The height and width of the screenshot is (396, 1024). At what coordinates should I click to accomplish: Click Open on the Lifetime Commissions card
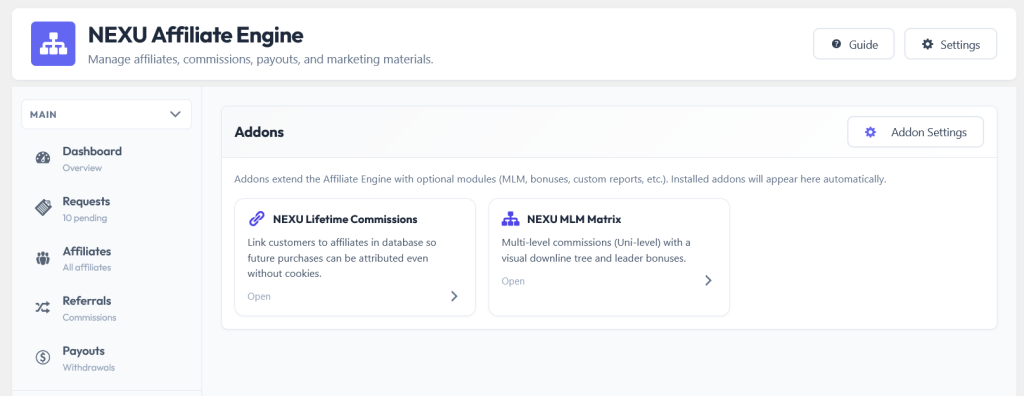click(259, 296)
